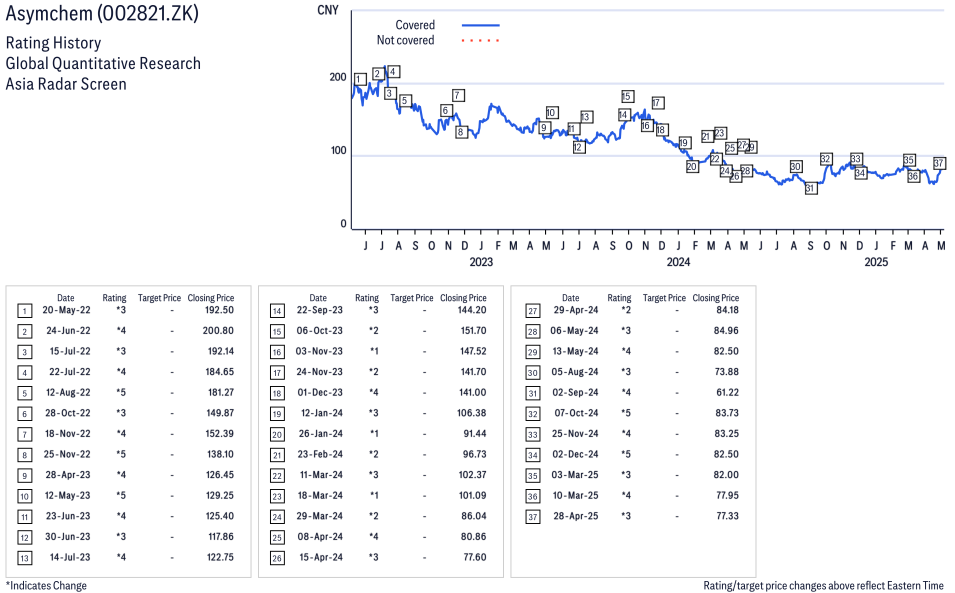Click chart marker 5 on the graph
The width and height of the screenshot is (955, 593).
[x=405, y=101]
